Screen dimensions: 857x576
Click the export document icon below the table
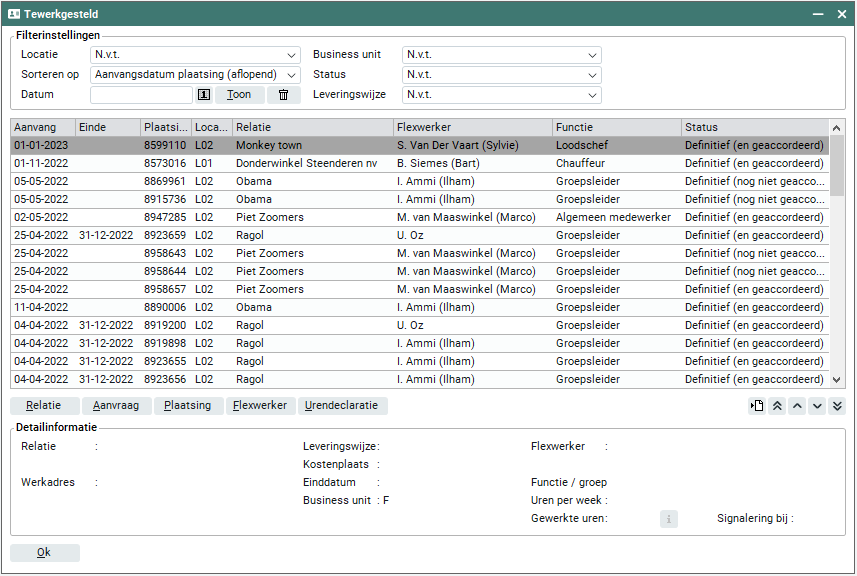pyautogui.click(x=757, y=406)
